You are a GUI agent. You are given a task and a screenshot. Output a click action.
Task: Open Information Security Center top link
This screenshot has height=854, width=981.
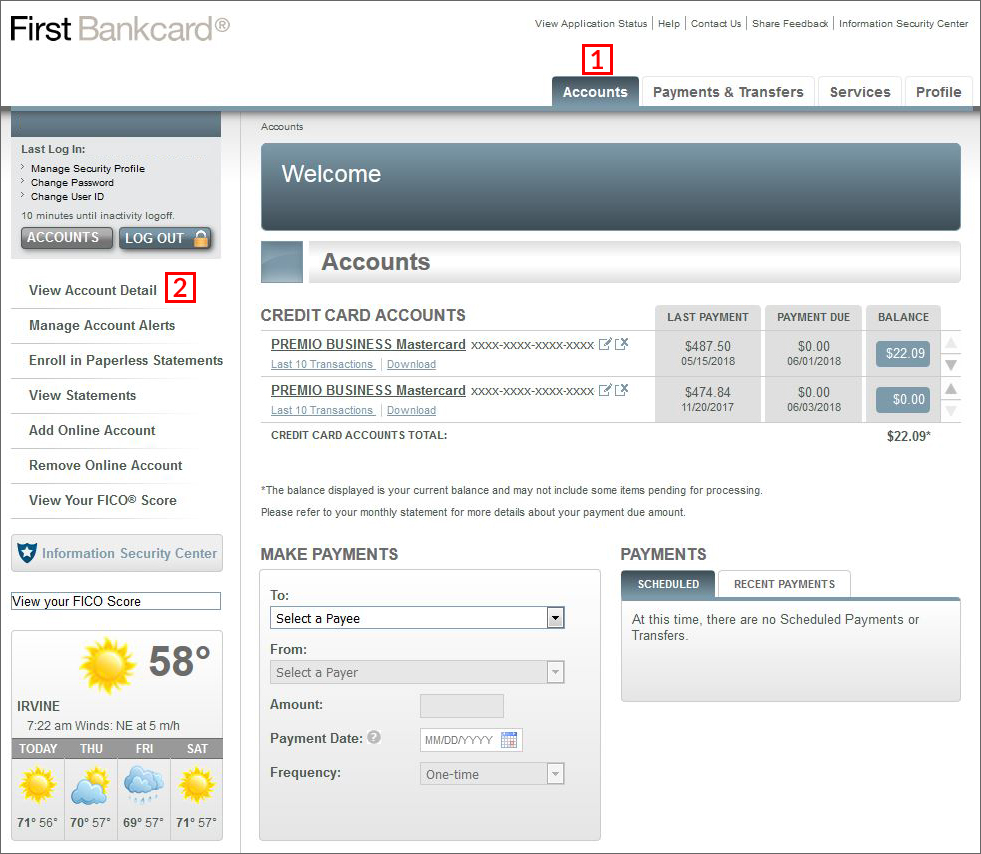tap(903, 24)
